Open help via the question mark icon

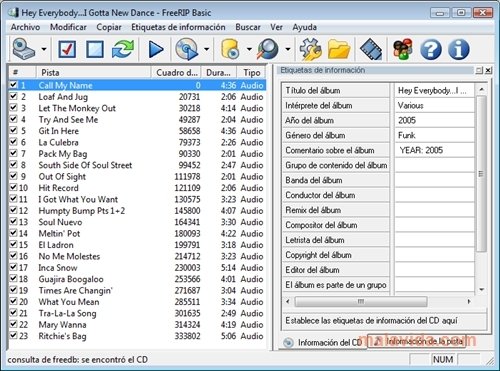tap(431, 49)
